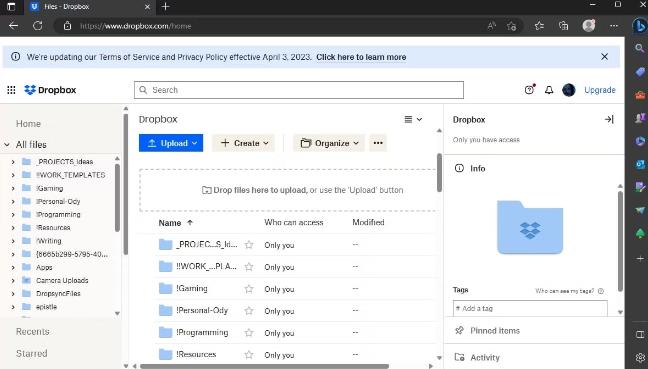648x369 pixels.
Task: Open Recents in sidebar
Action: (x=32, y=331)
